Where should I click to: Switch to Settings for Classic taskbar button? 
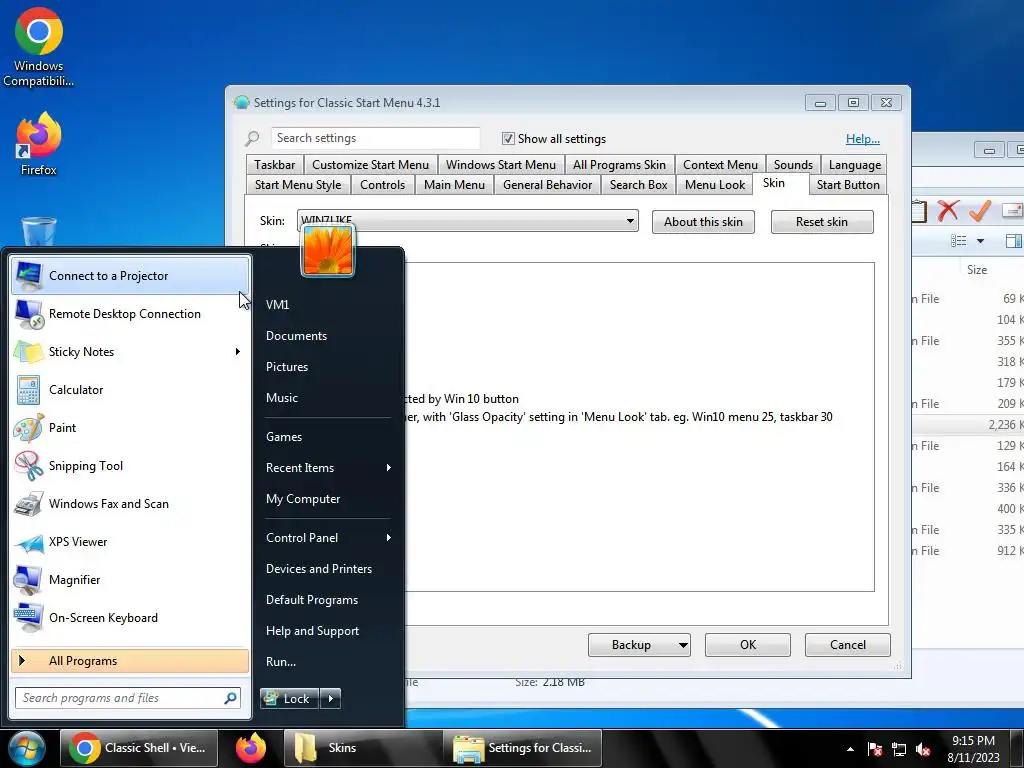pos(522,748)
